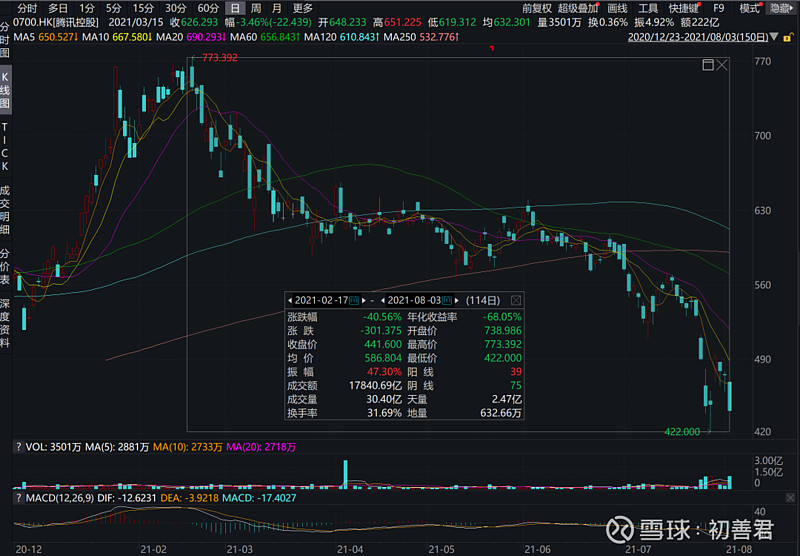Viewport: 800px width, 556px height.
Task: Close the interval statistics popup
Action: pyautogui.click(x=516, y=300)
